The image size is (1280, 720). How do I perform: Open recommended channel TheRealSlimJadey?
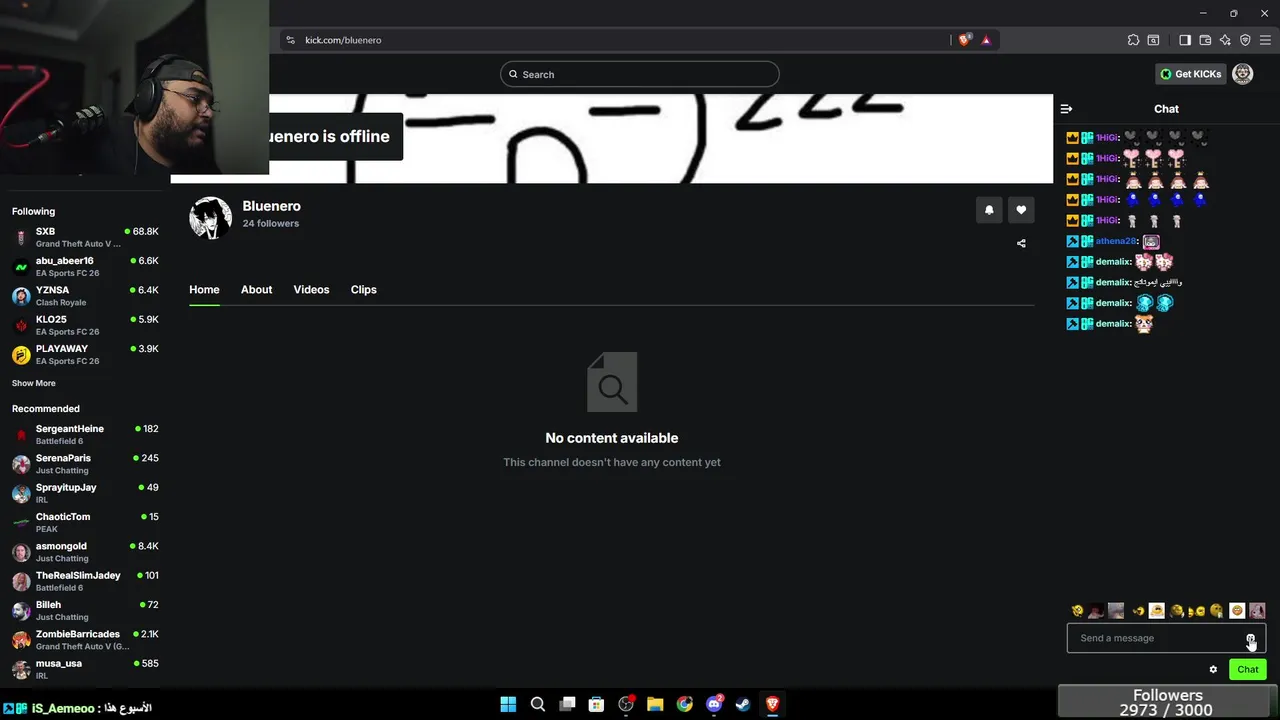tap(85, 581)
